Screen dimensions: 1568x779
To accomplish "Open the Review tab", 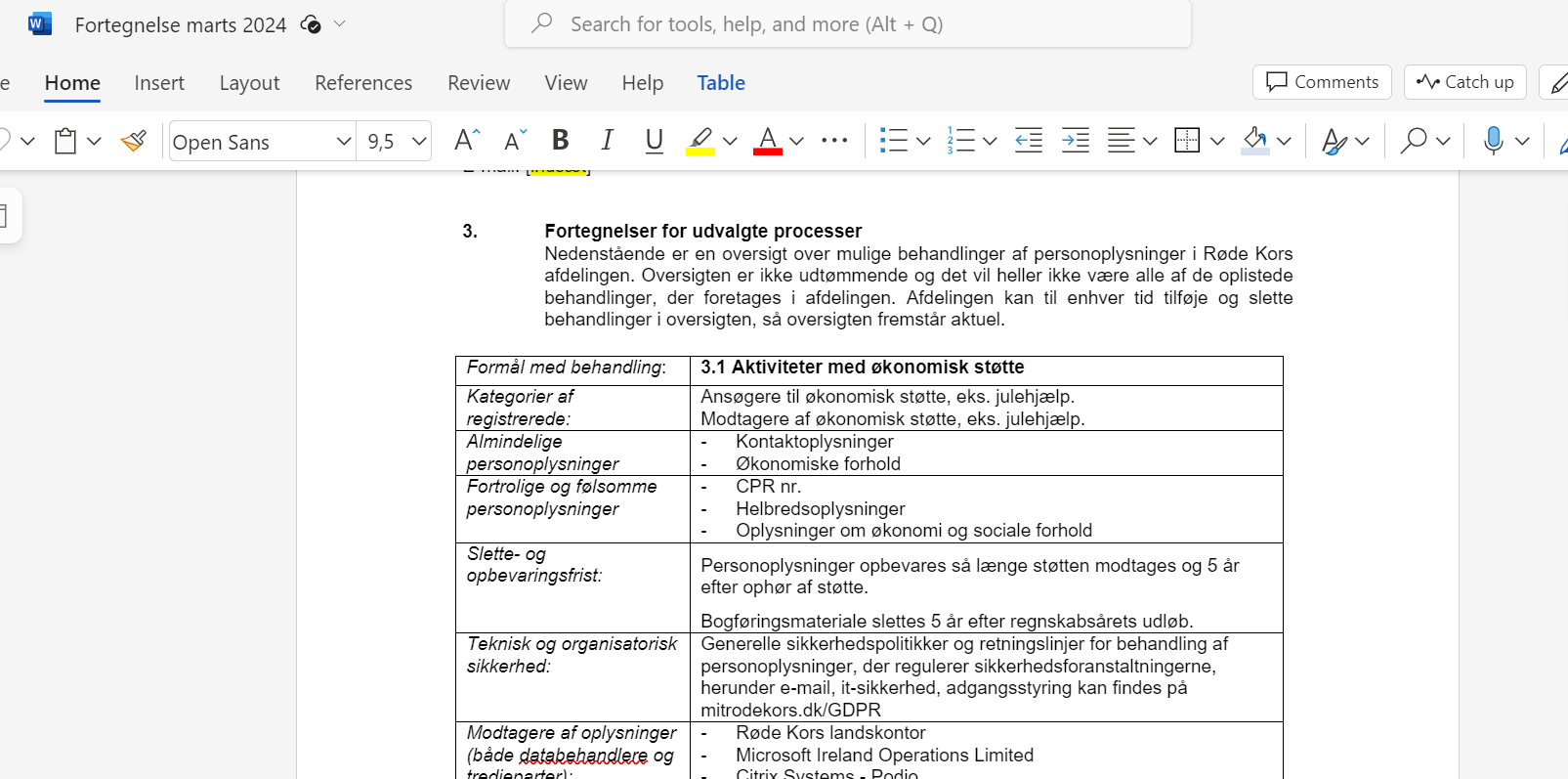I will click(479, 83).
